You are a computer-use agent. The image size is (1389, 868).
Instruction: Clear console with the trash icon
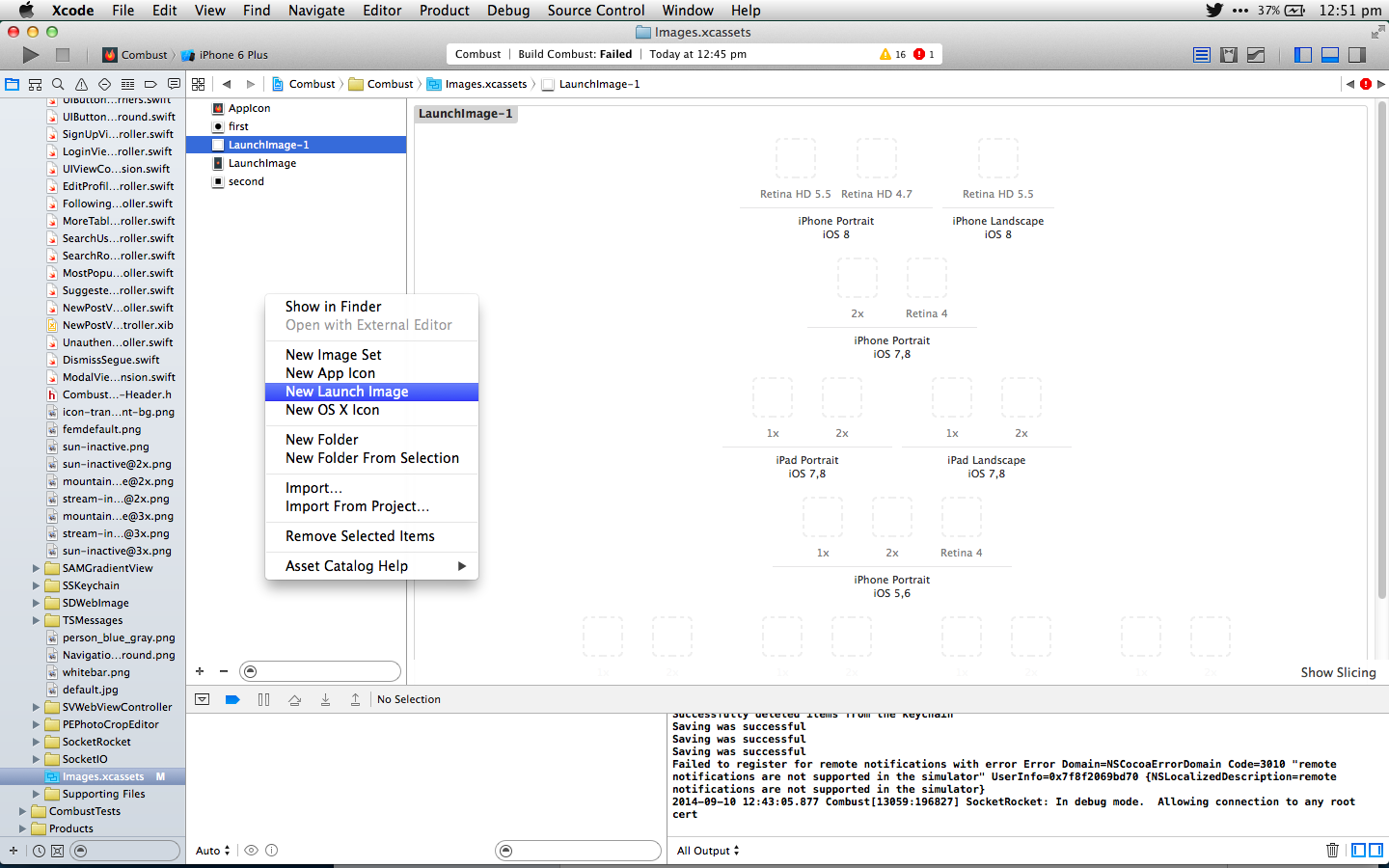(1332, 850)
